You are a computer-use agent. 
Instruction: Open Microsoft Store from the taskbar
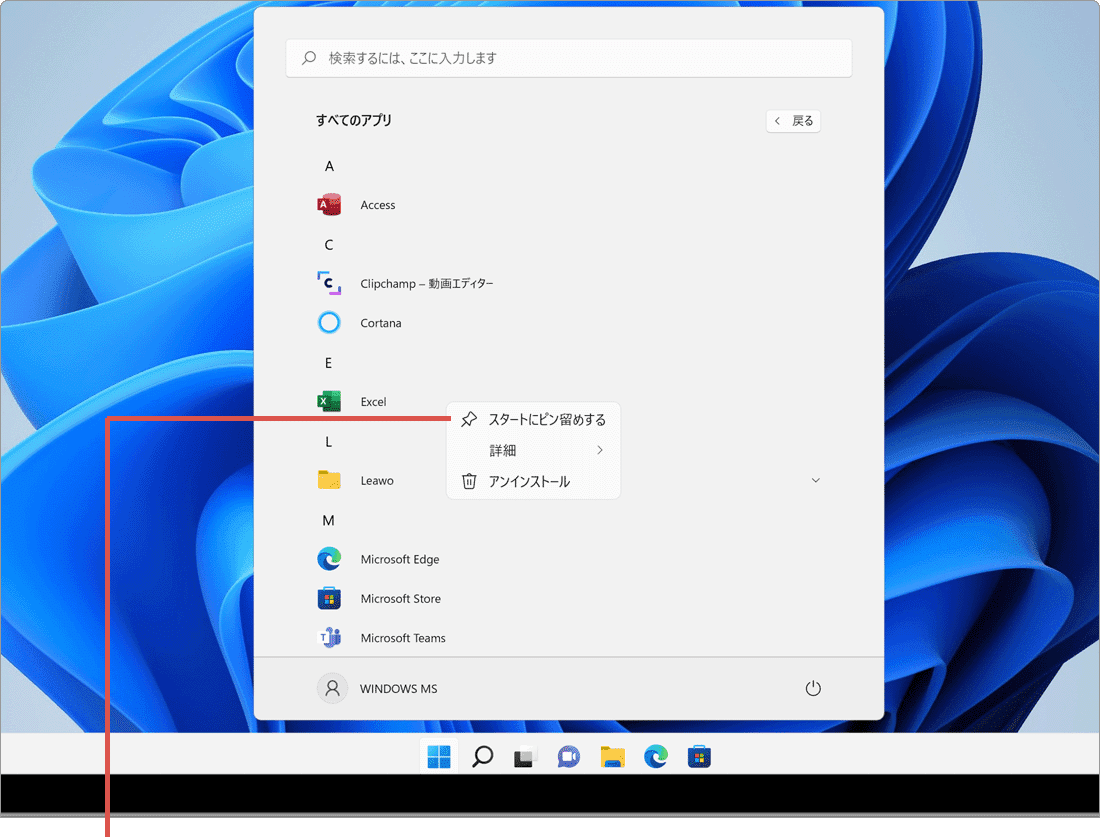pos(699,757)
